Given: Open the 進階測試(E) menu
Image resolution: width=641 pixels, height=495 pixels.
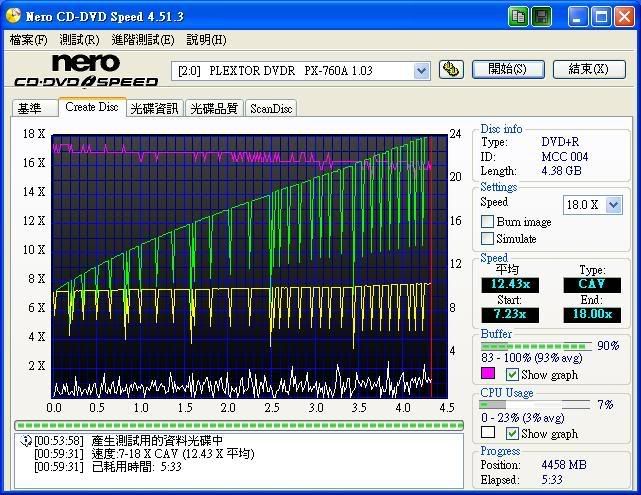Looking at the screenshot, I should pyautogui.click(x=143, y=40).
